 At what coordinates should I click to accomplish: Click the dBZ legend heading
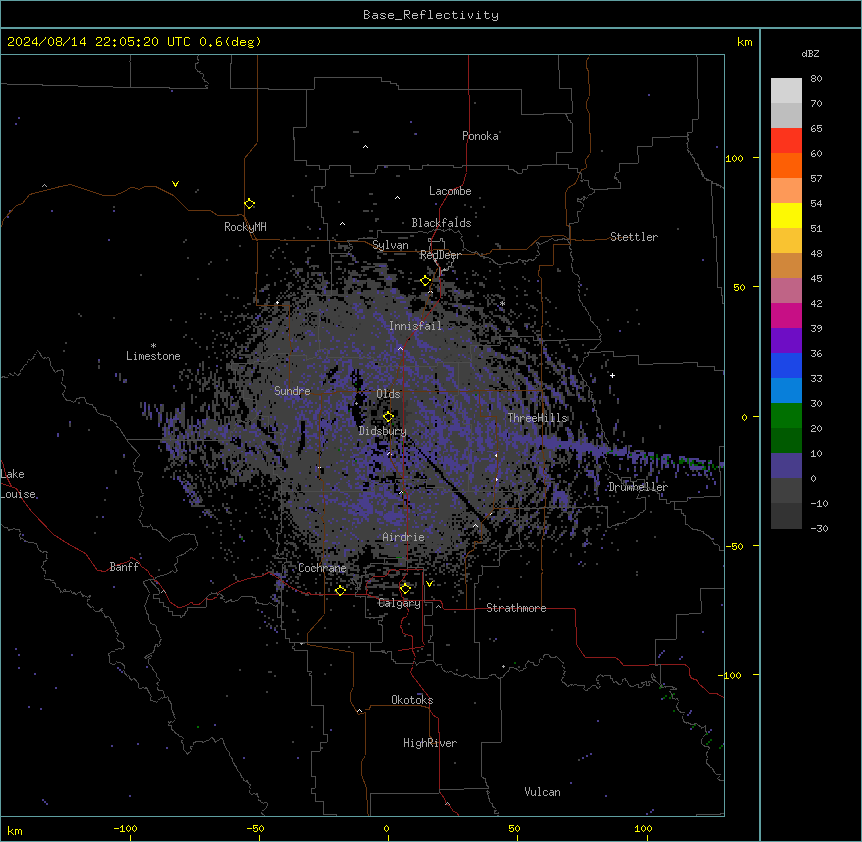click(x=810, y=53)
